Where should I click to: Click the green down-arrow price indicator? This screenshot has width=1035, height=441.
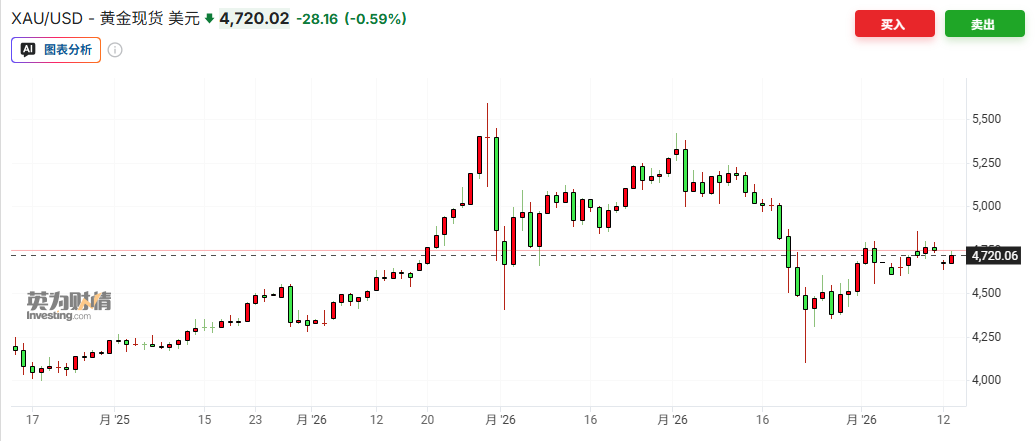coord(209,20)
